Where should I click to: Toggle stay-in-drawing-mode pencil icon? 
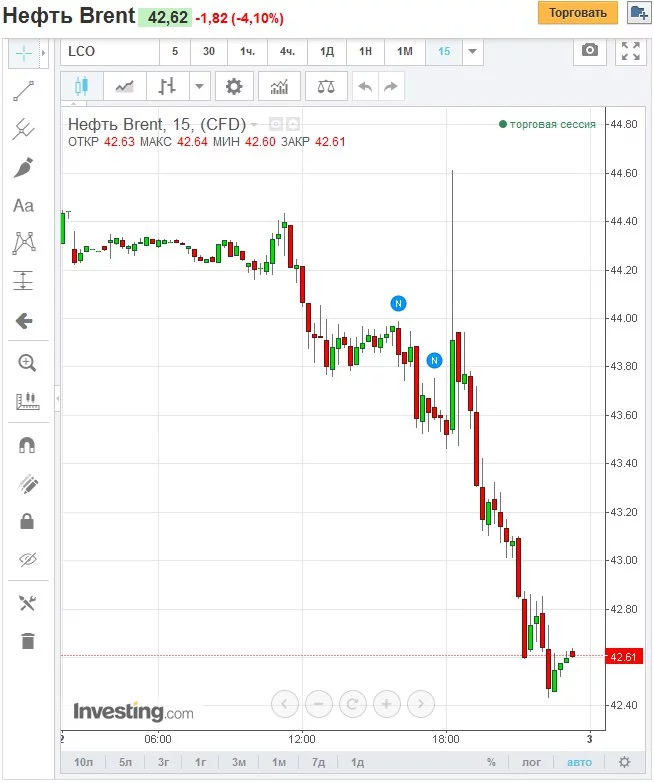(x=27, y=484)
